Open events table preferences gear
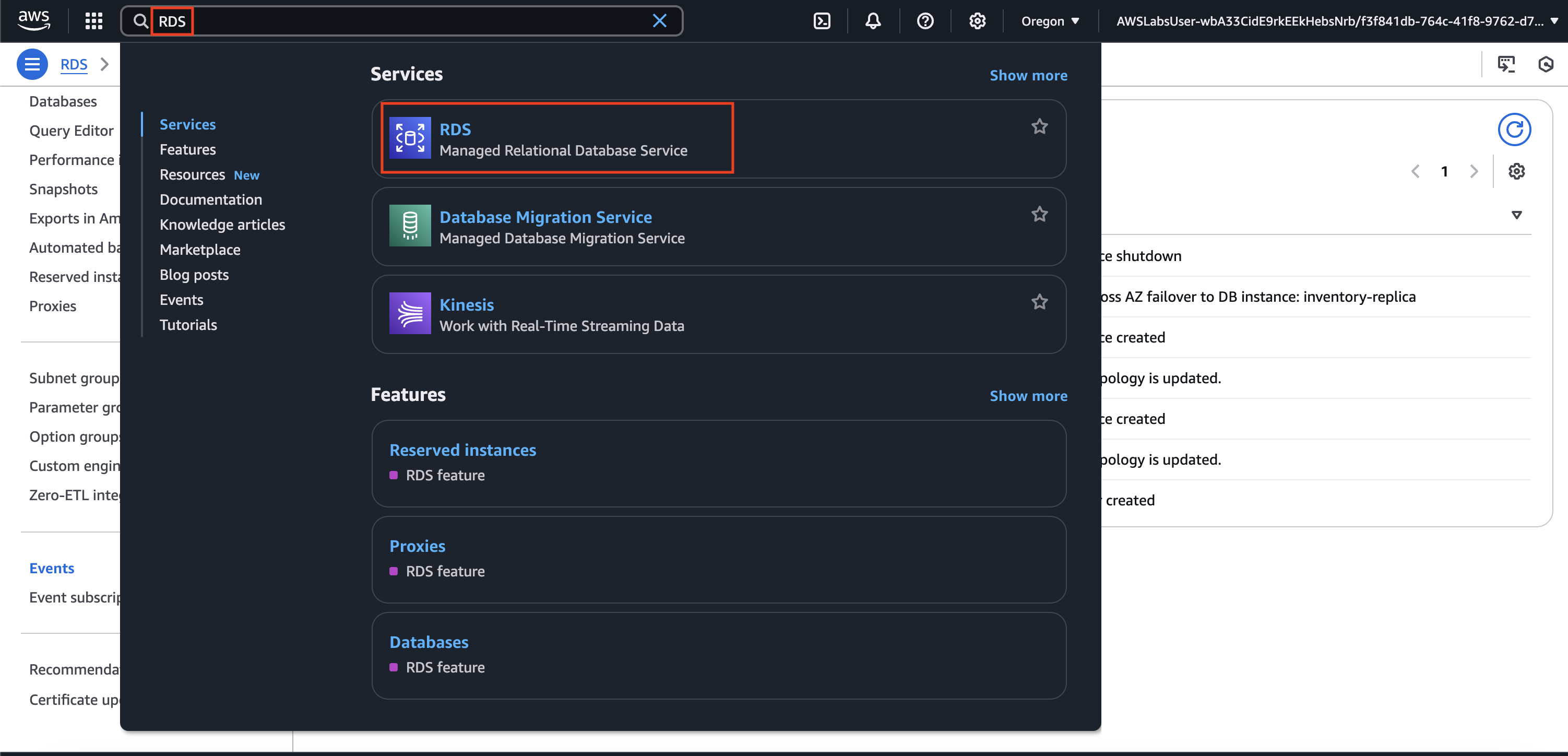The height and width of the screenshot is (756, 1568). point(1516,172)
